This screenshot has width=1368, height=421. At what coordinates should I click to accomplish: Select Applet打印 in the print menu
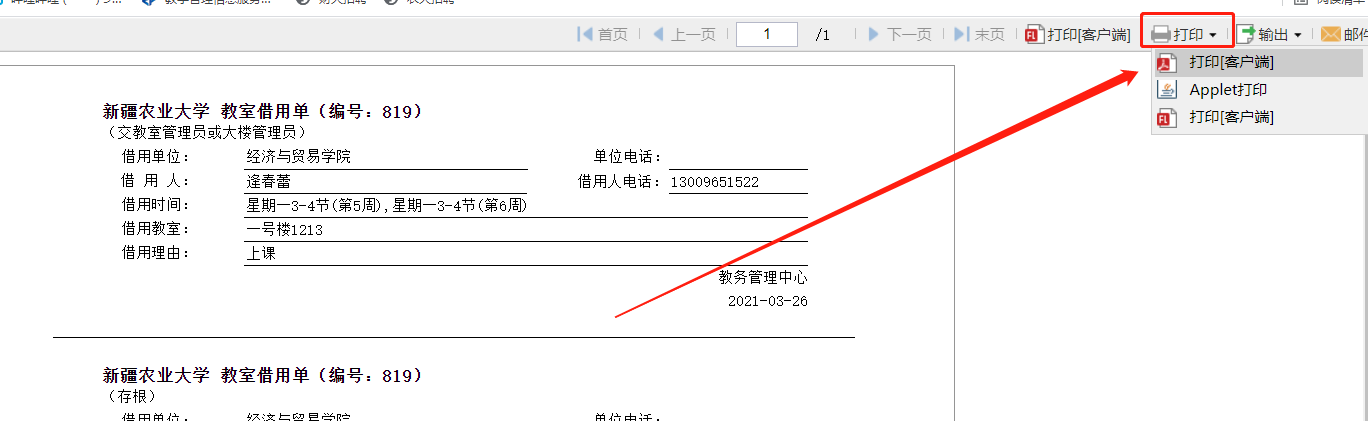(1228, 90)
